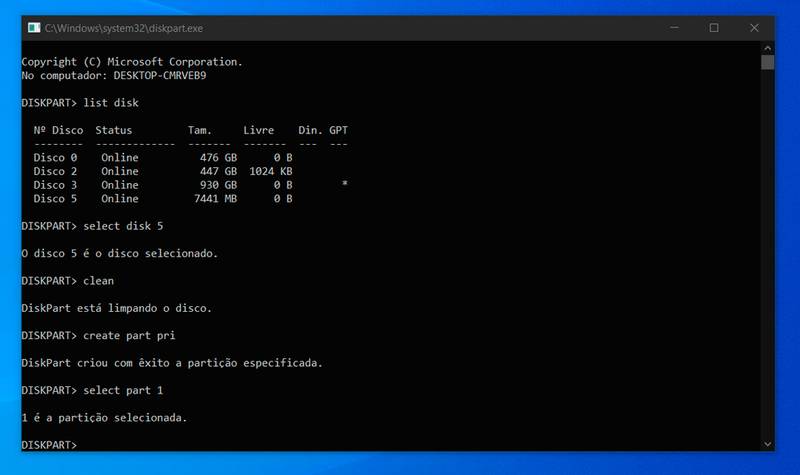Click the 7441 MB size value
Image resolution: width=800 pixels, height=475 pixels.
point(215,199)
